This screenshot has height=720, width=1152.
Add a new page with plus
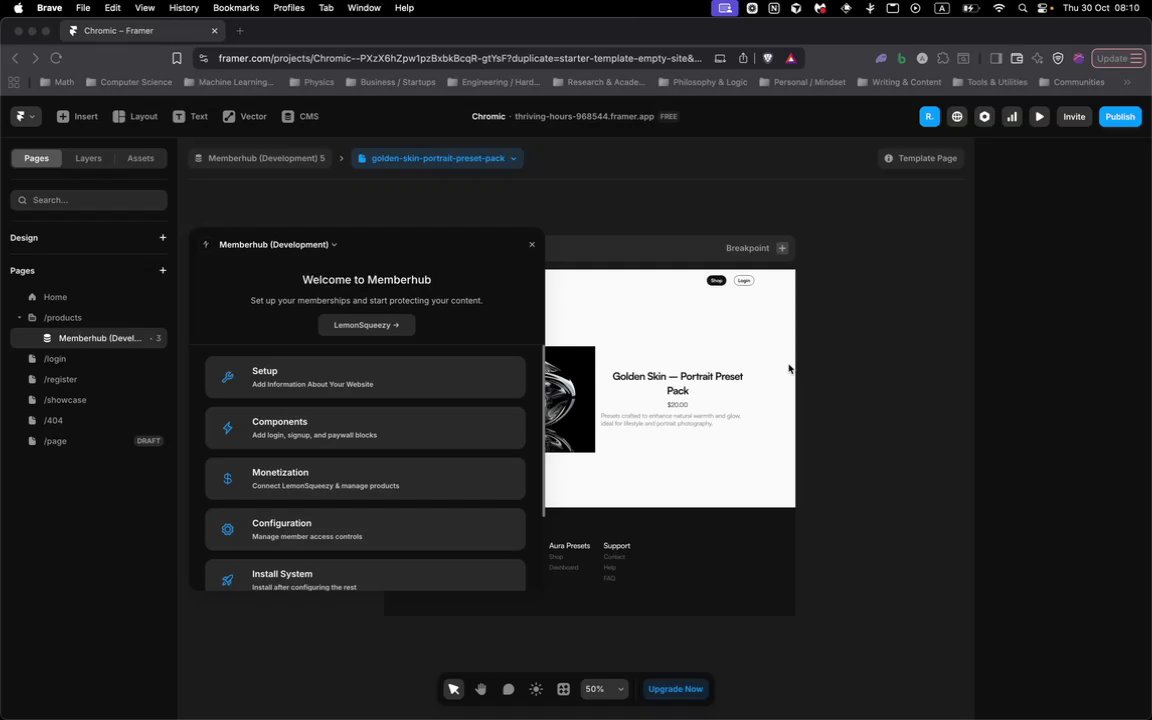click(162, 270)
